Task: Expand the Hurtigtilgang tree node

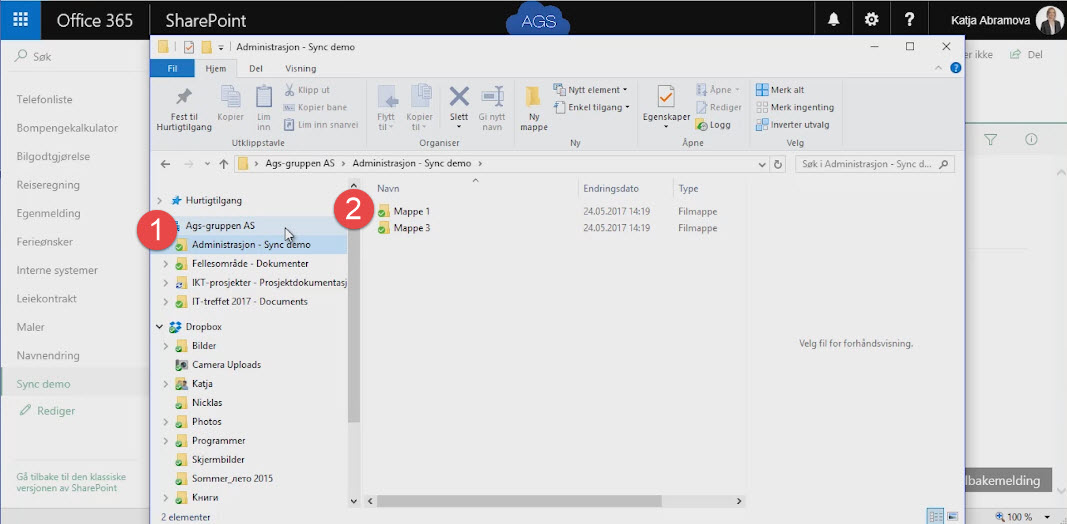Action: tap(159, 201)
